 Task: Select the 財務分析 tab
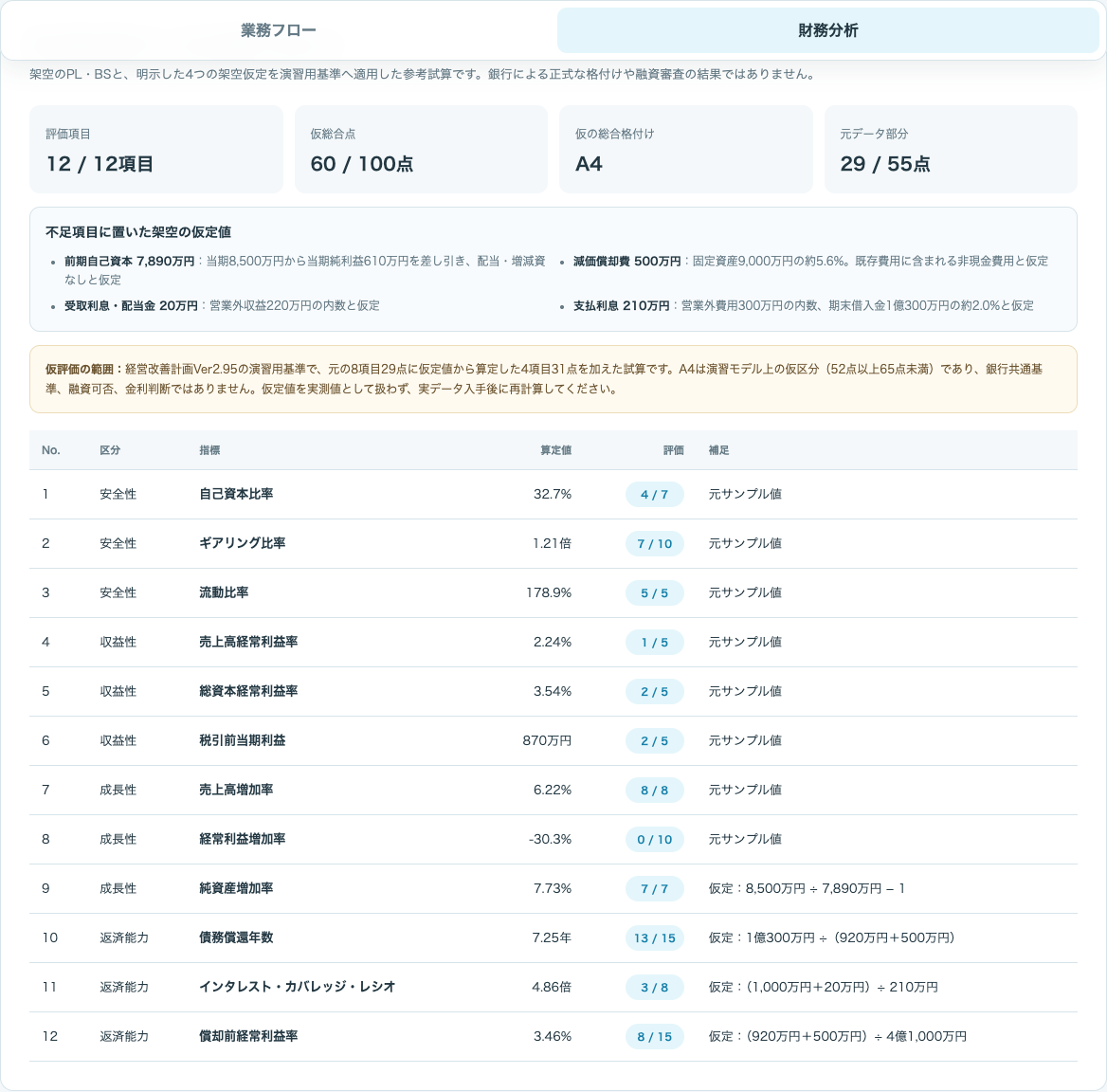[x=827, y=30]
